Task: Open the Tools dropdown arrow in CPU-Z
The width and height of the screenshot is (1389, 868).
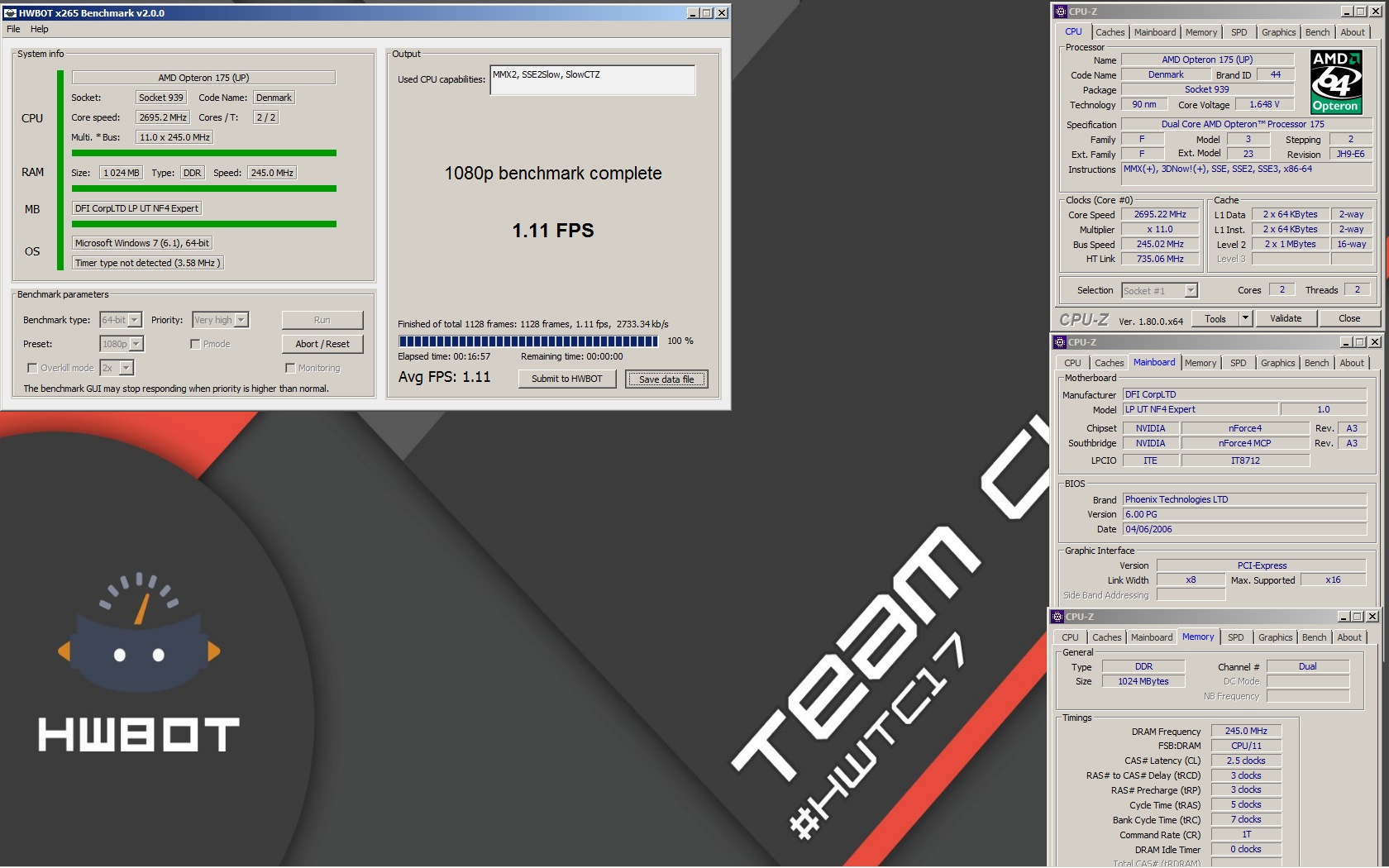Action: click(x=1245, y=318)
